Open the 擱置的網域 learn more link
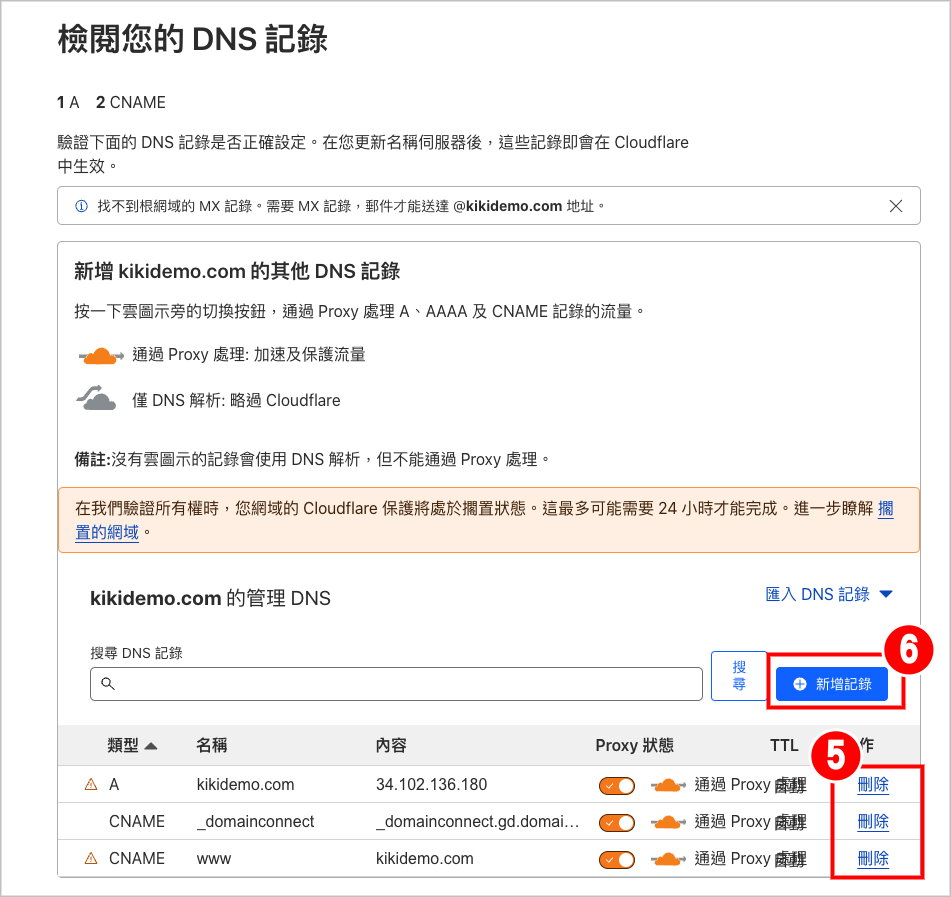This screenshot has height=897, width=951. 107,532
